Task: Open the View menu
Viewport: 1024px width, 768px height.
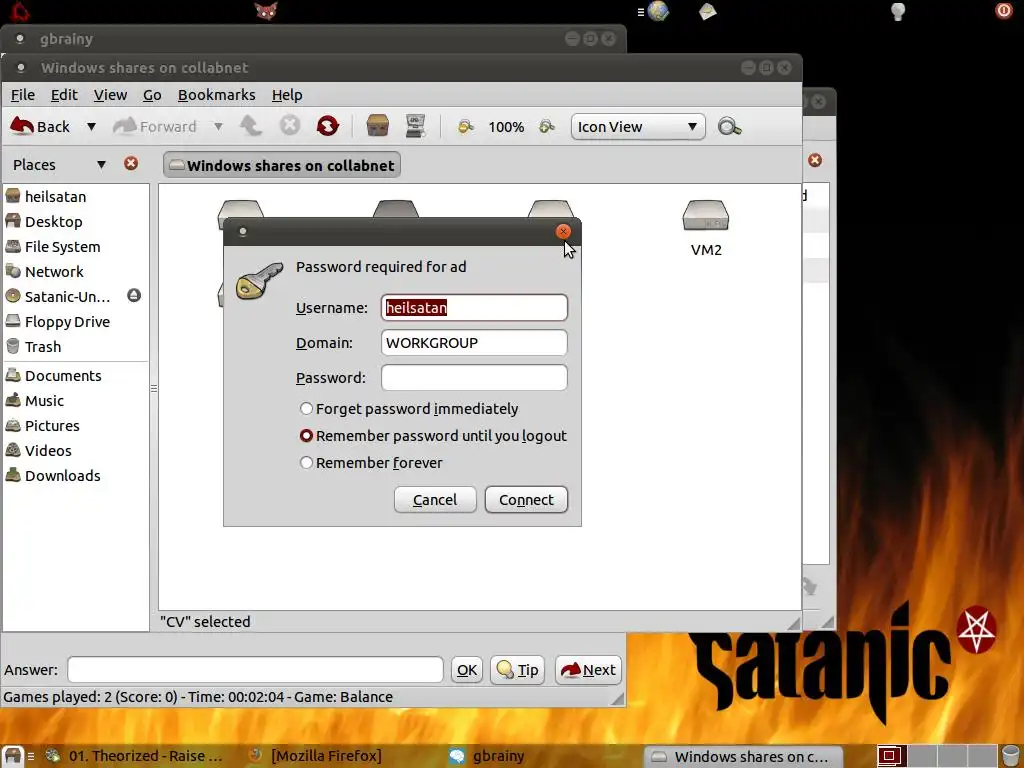Action: point(110,95)
